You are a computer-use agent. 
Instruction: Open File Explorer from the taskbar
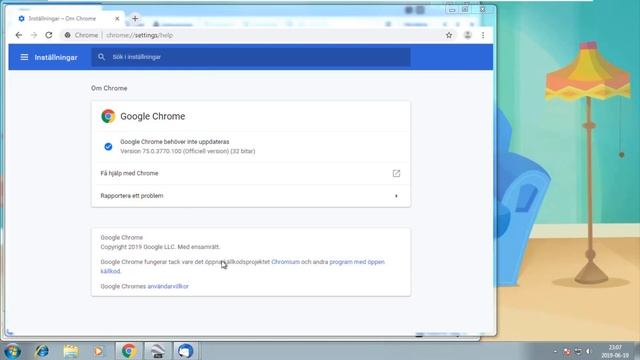tap(71, 351)
